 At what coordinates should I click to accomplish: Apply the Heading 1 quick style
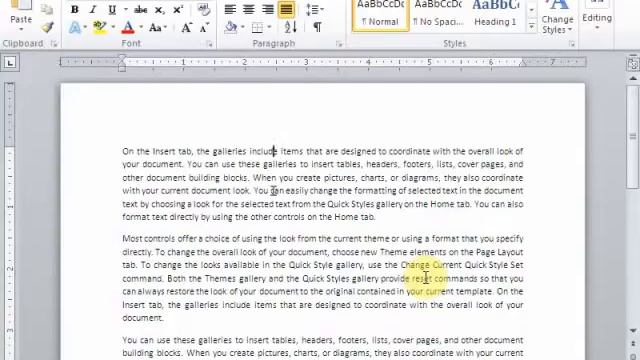(x=496, y=15)
